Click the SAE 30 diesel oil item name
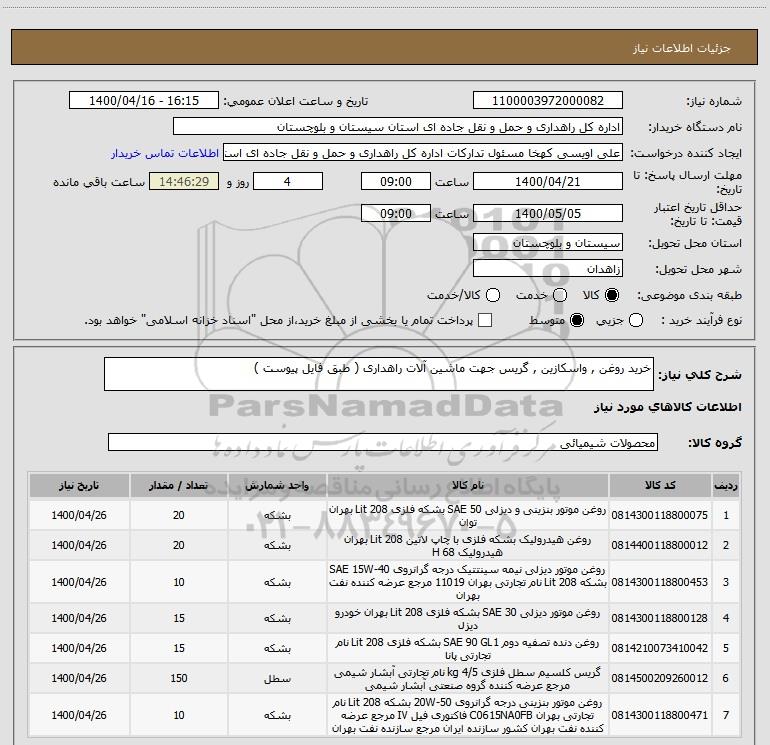Image resolution: width=770 pixels, height=745 pixels. (468, 618)
